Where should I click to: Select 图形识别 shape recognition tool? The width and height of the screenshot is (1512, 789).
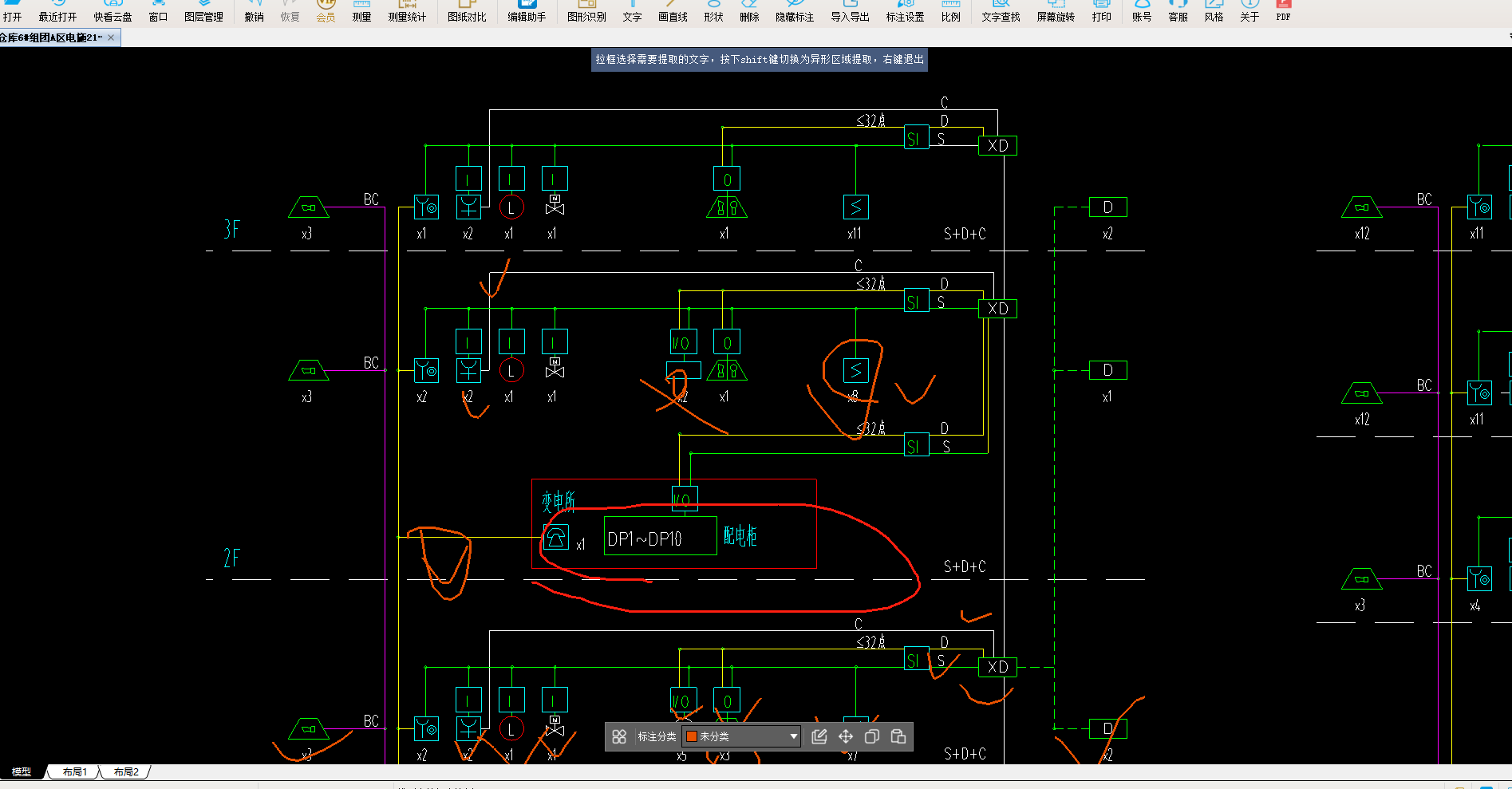click(x=586, y=11)
